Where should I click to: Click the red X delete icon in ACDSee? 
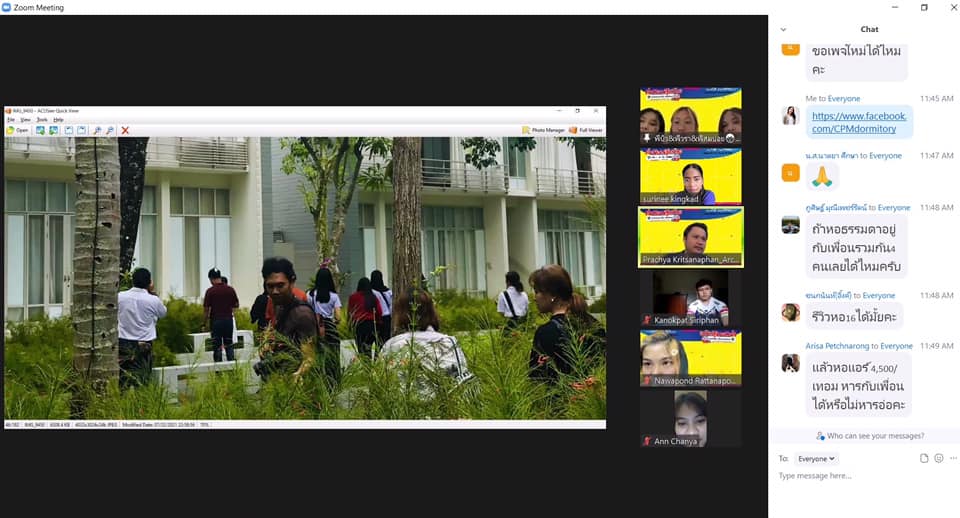pos(125,130)
